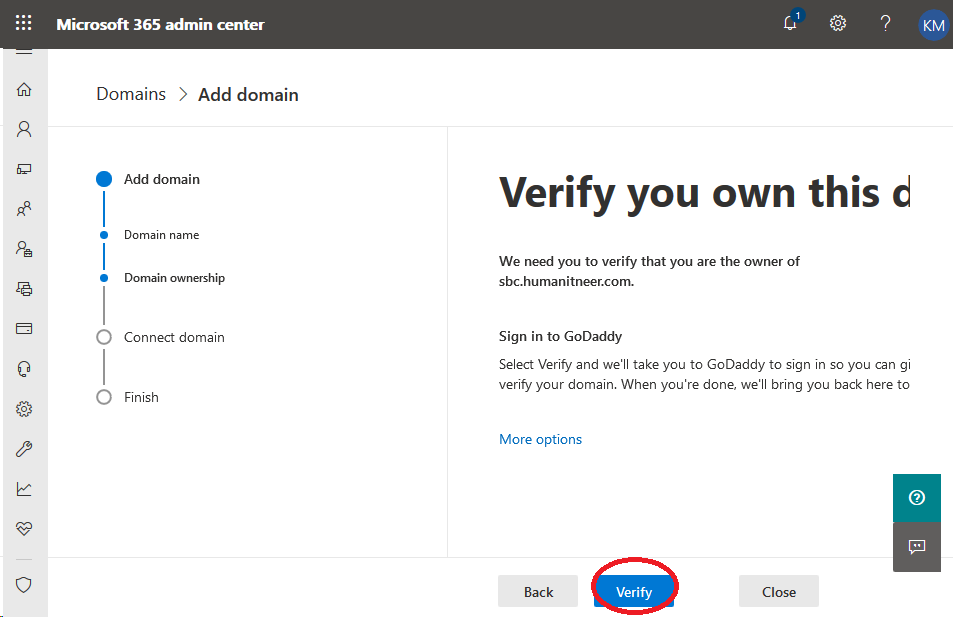
Task: Open Devices in the sidebar
Action: [x=24, y=169]
